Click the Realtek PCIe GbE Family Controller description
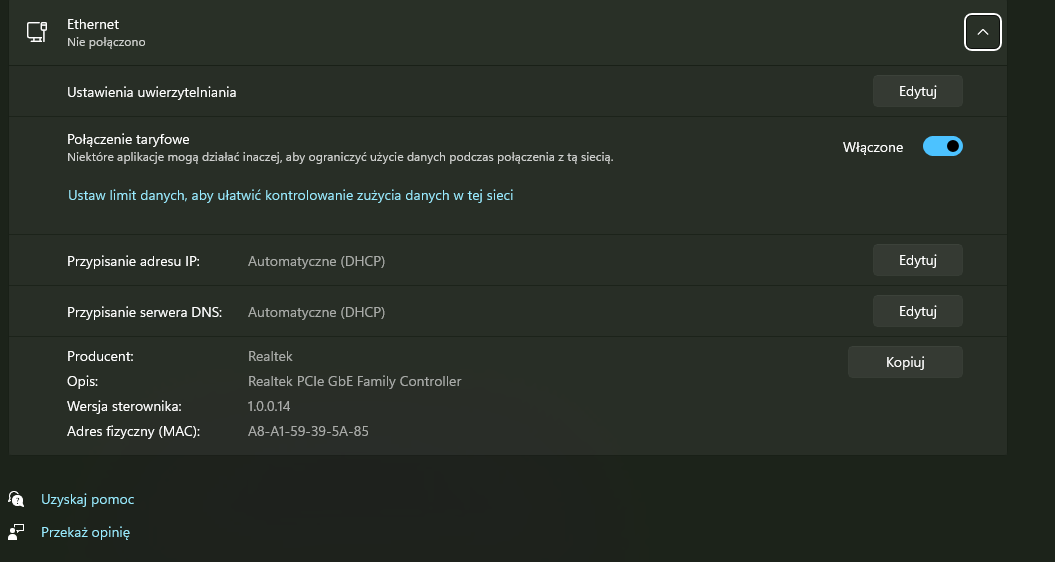The image size is (1055, 562). 354,381
